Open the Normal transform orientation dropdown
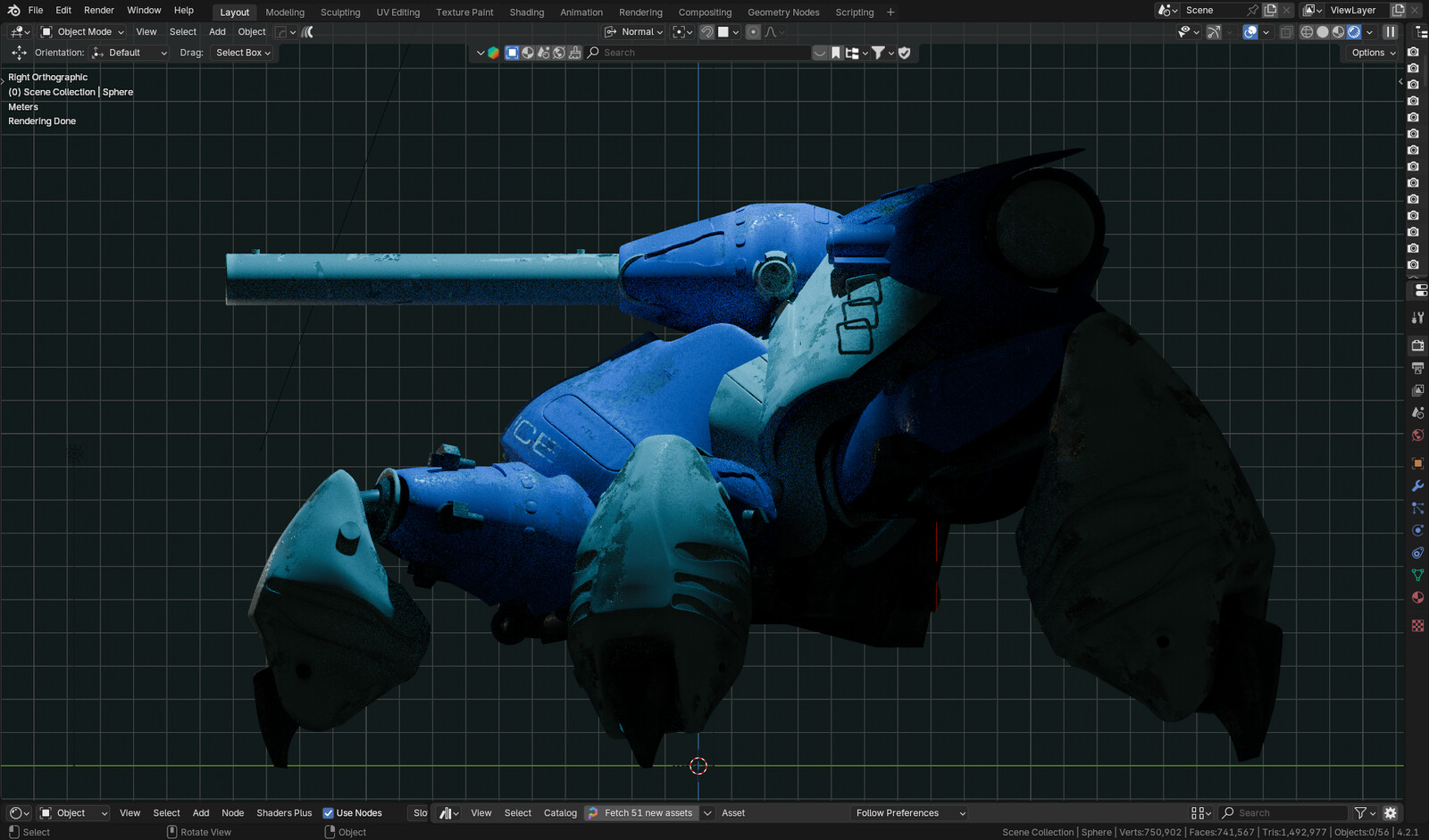The width and height of the screenshot is (1429, 840). pyautogui.click(x=634, y=32)
